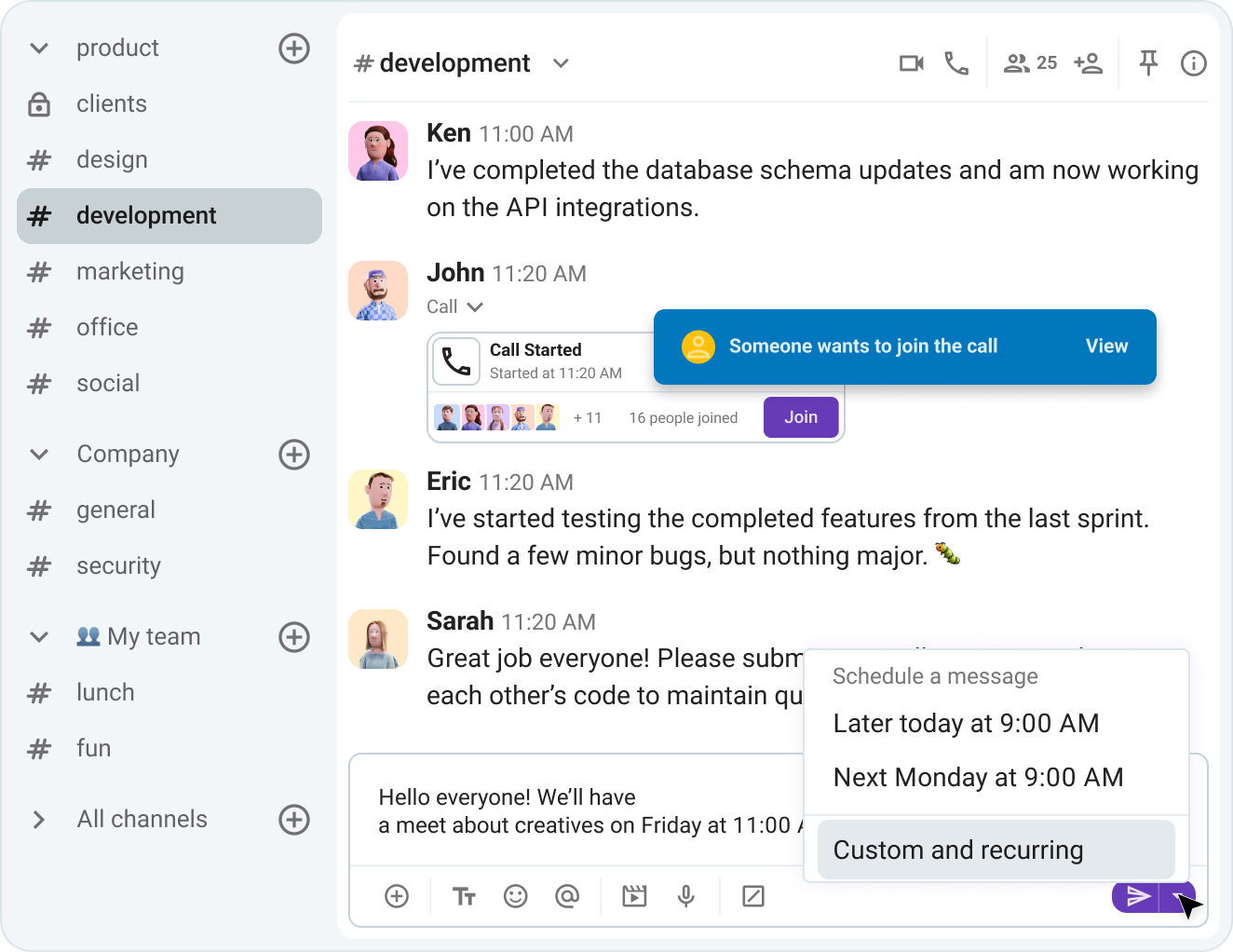The width and height of the screenshot is (1233, 952).
Task: Join the ongoing call
Action: pos(800,416)
